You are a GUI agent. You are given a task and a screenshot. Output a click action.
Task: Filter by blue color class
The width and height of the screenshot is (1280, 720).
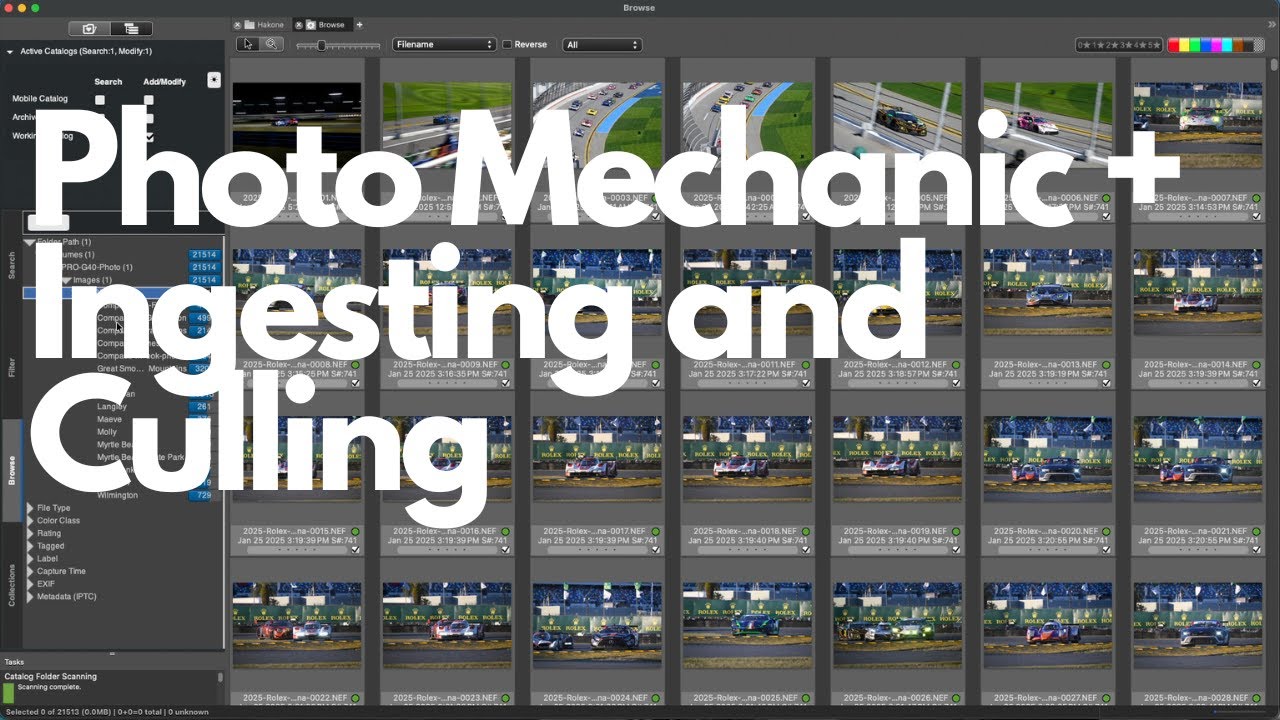coord(1206,45)
